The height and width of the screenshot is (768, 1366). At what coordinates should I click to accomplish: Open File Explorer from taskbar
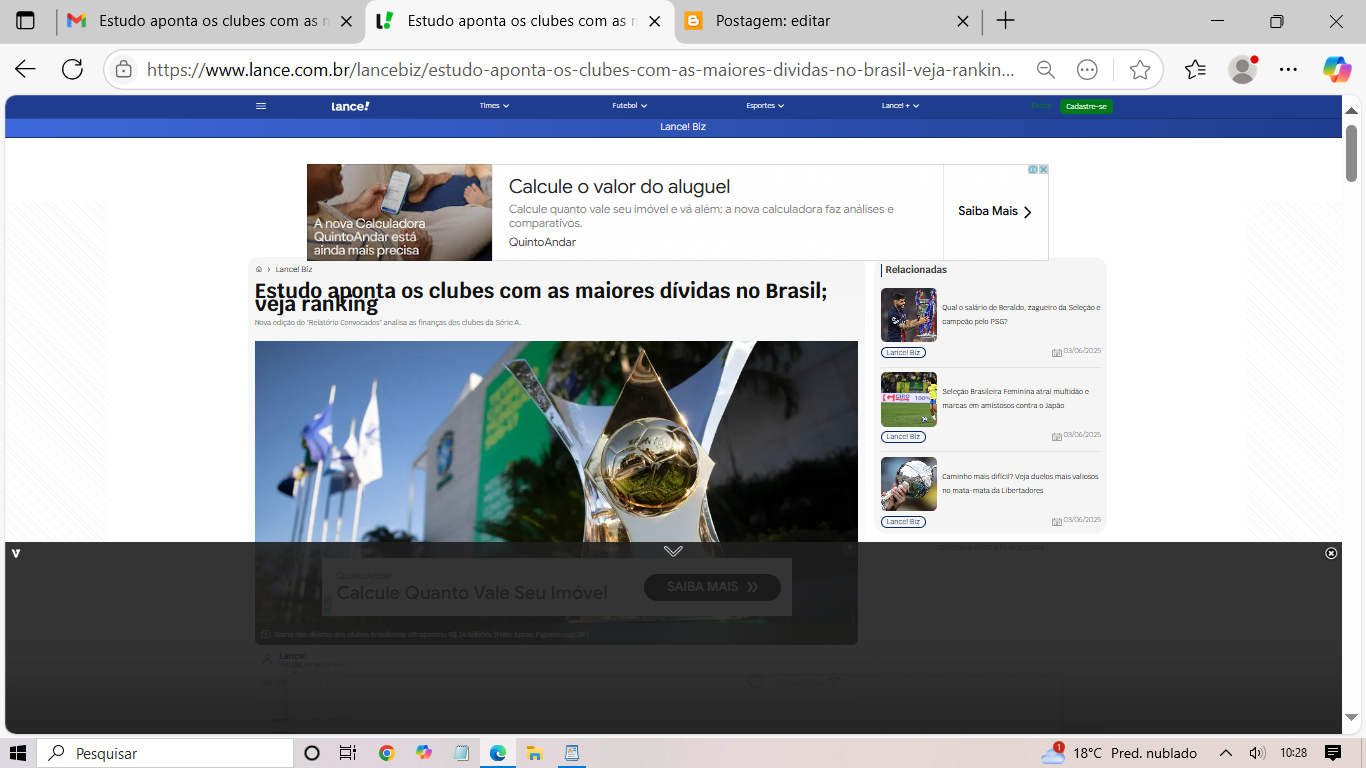tap(535, 753)
